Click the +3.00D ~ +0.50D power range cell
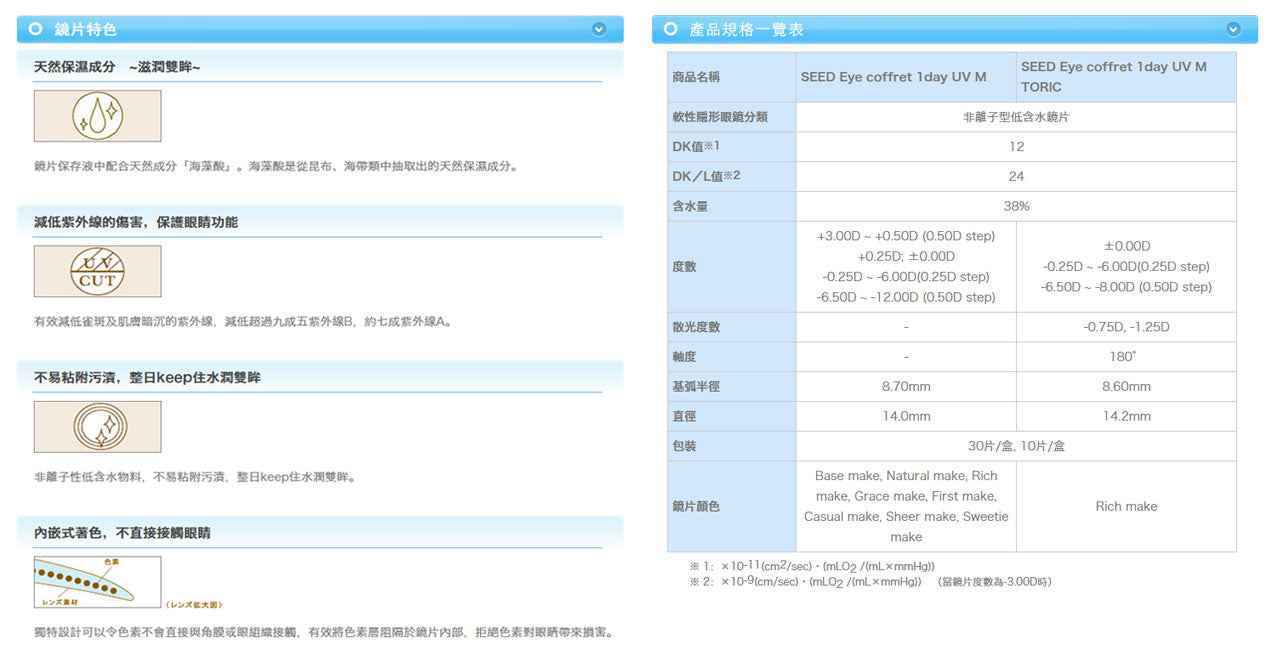Viewport: 1274px width, 661px height. point(906,267)
